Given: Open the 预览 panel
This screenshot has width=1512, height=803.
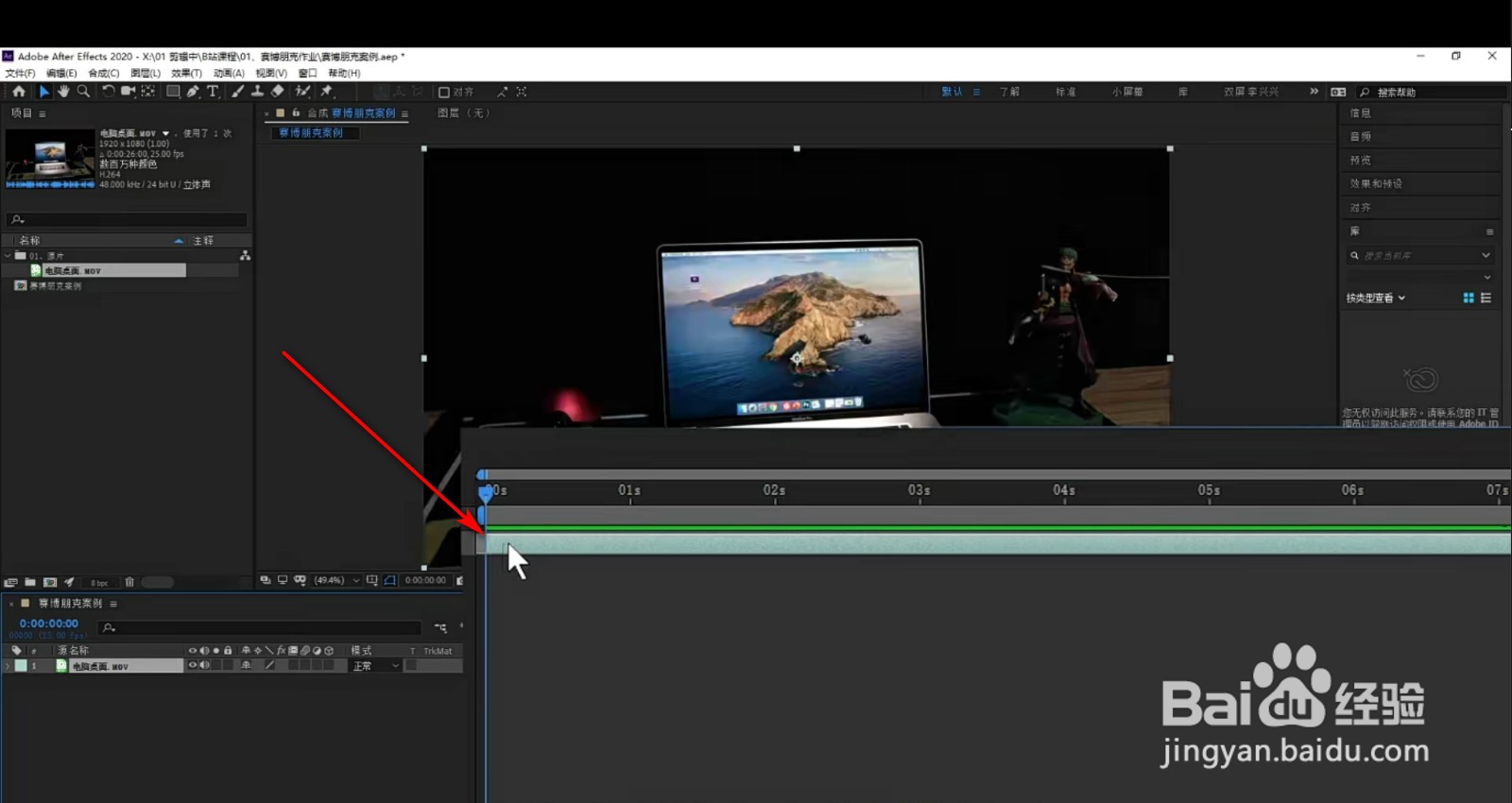Looking at the screenshot, I should click(1360, 160).
